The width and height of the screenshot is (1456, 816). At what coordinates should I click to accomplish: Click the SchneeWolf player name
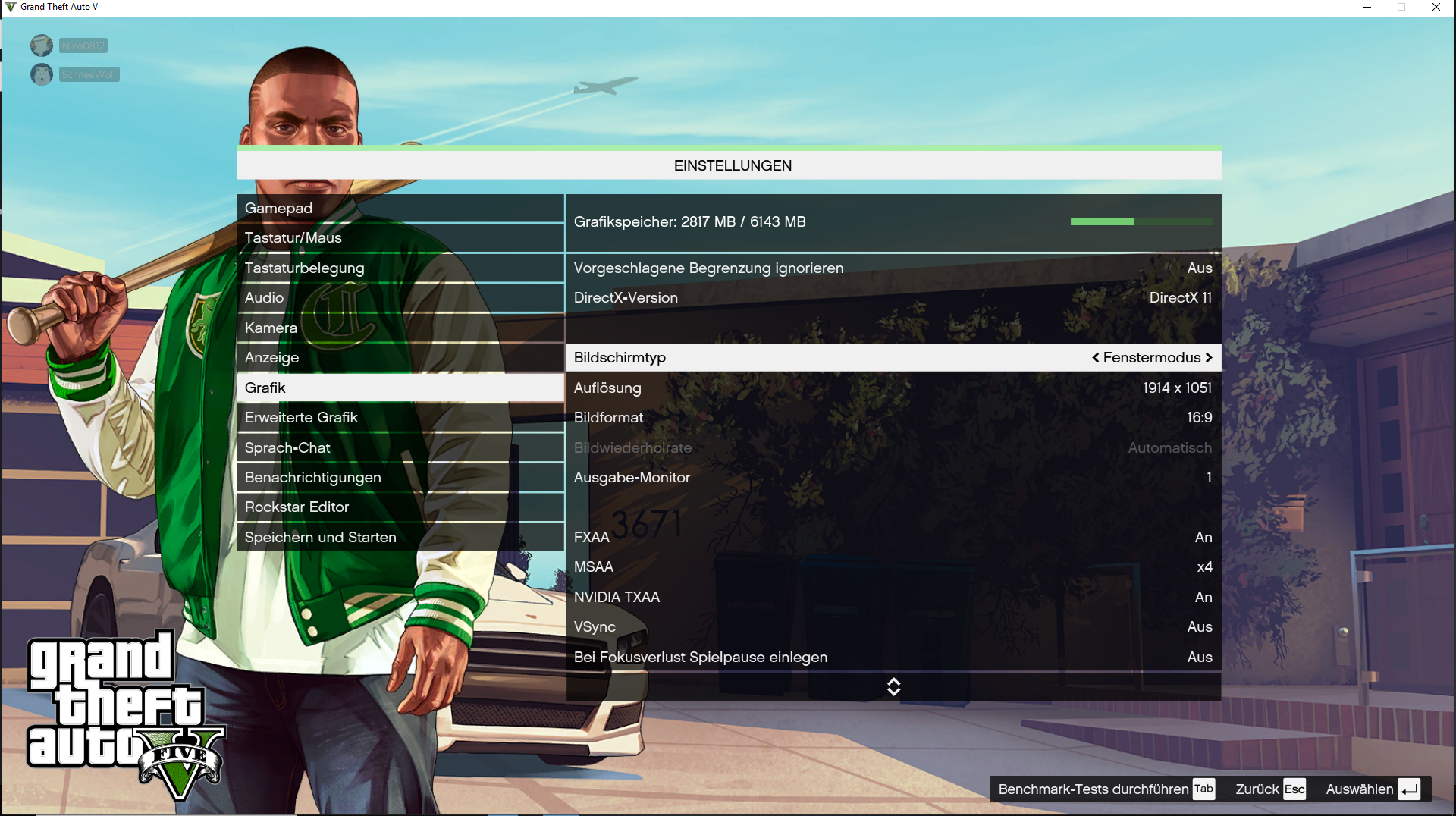pyautogui.click(x=89, y=74)
